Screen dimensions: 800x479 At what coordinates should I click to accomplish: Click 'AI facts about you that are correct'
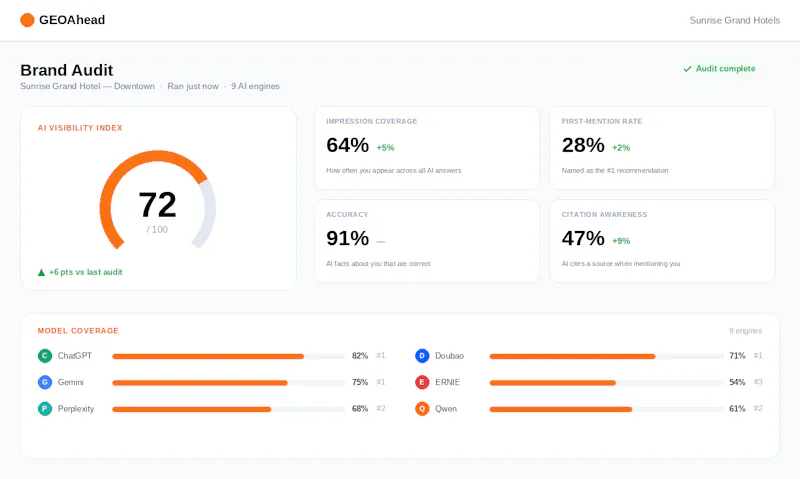coord(378,264)
